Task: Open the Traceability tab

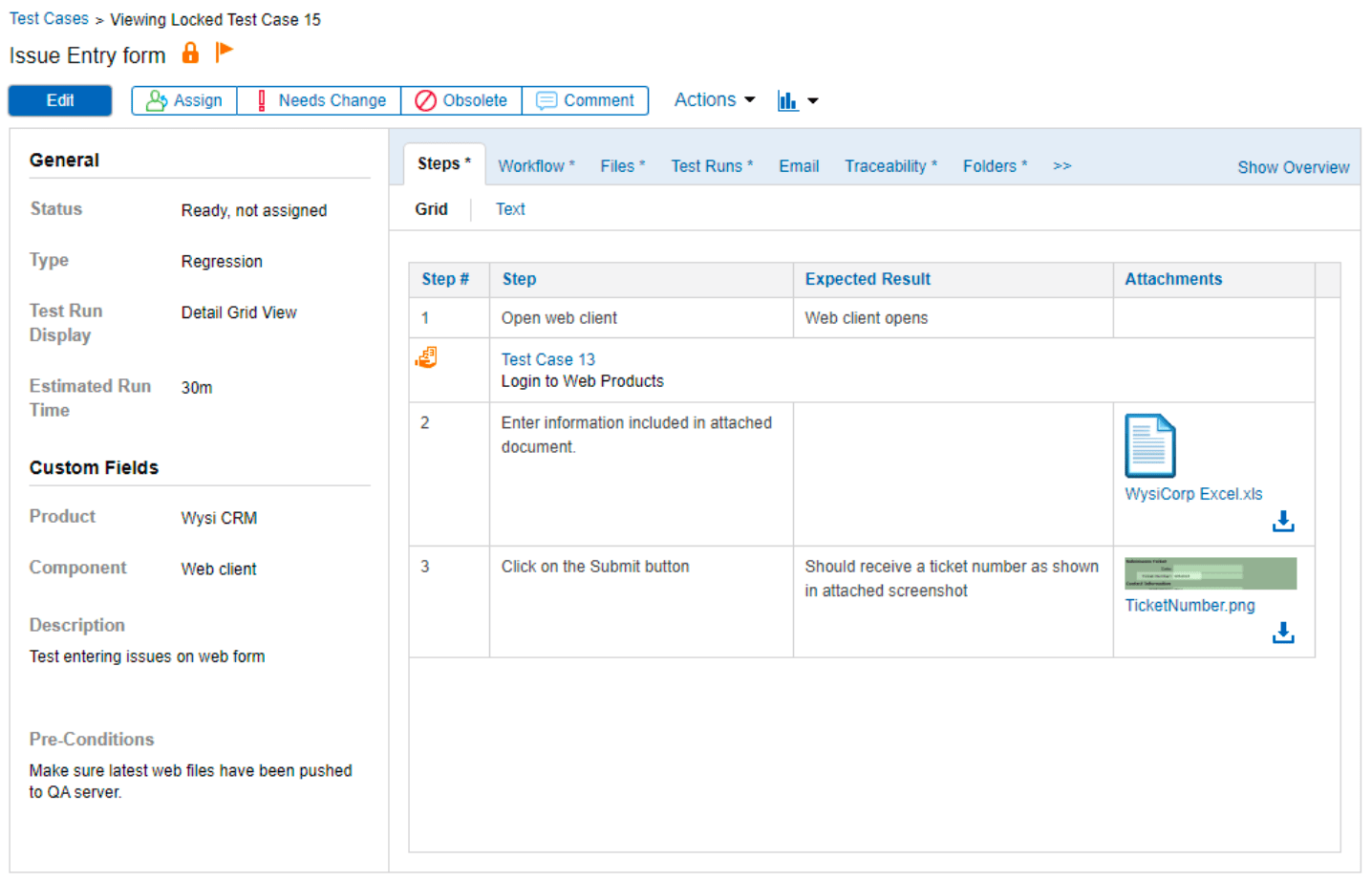Action: pyautogui.click(x=887, y=165)
